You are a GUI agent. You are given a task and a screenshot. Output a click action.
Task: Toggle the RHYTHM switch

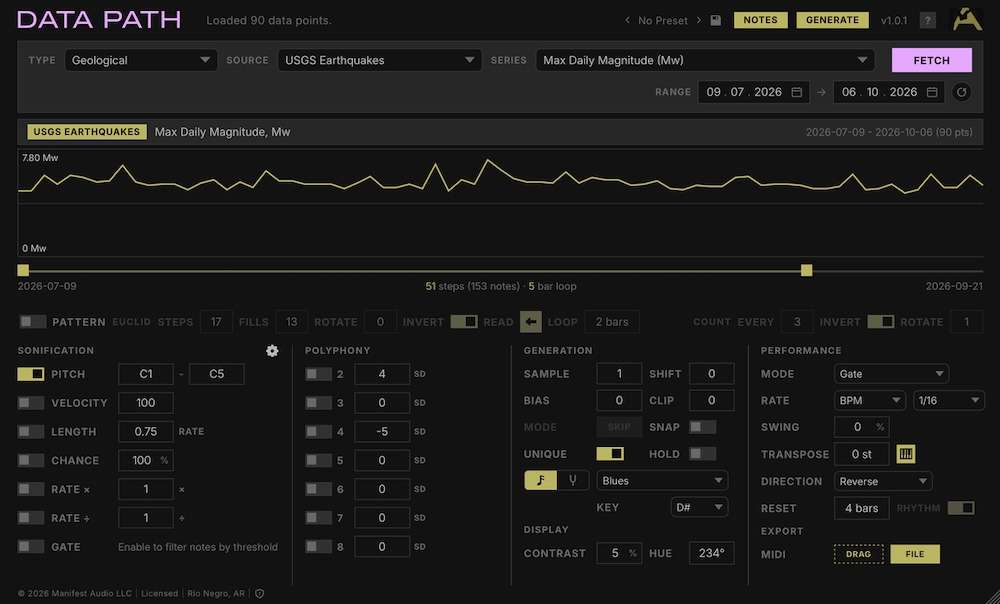tap(961, 508)
